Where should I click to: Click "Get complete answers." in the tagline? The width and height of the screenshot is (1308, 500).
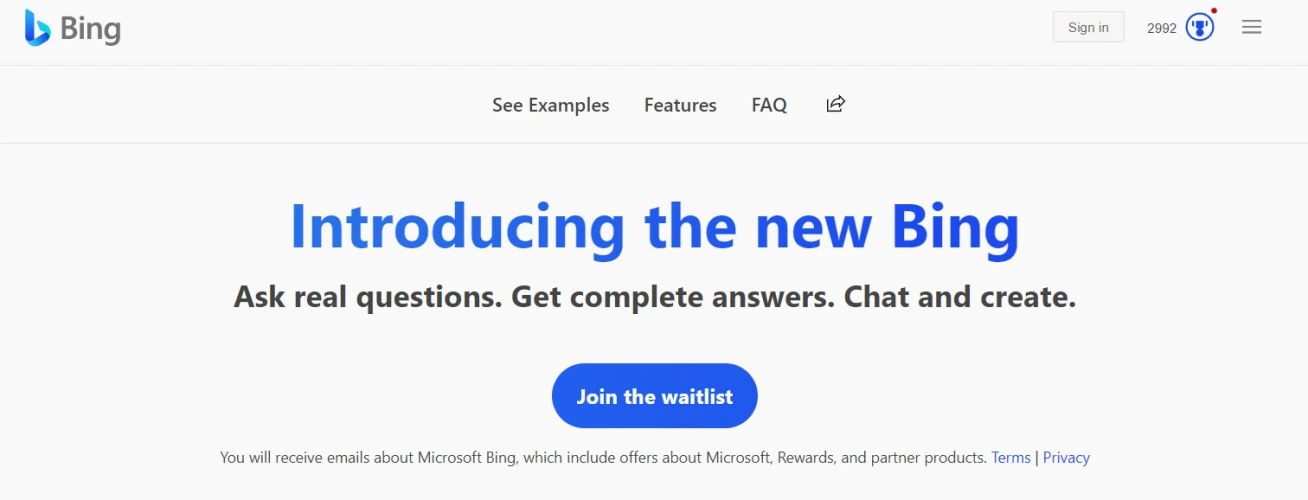(672, 297)
